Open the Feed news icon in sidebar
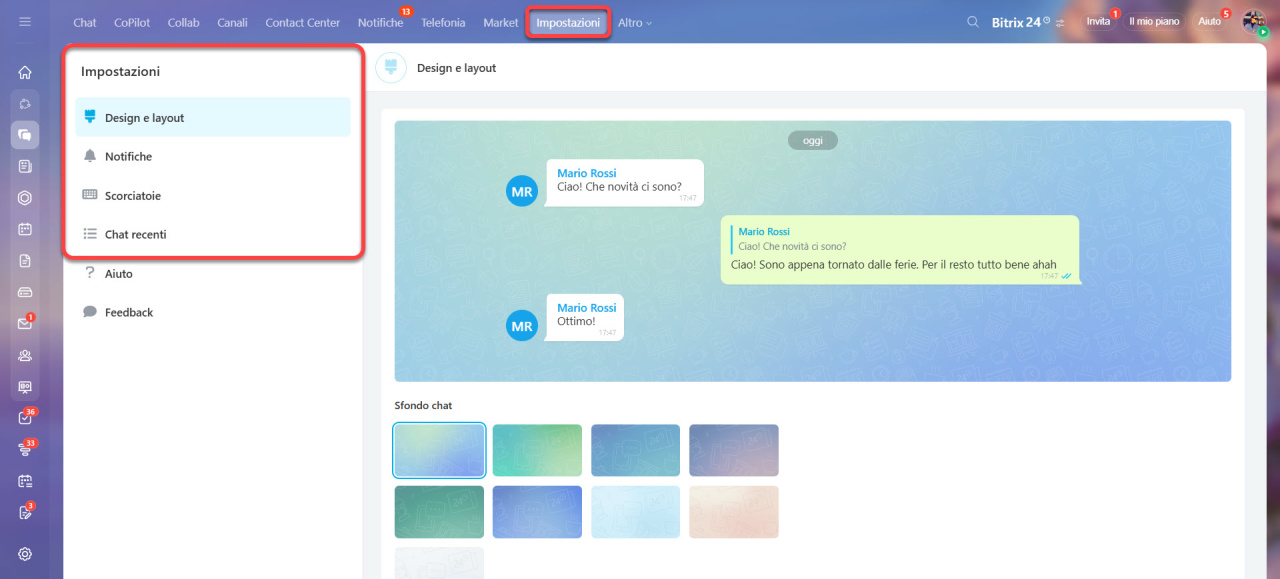Screen dimensions: 1280x579 [x=25, y=166]
